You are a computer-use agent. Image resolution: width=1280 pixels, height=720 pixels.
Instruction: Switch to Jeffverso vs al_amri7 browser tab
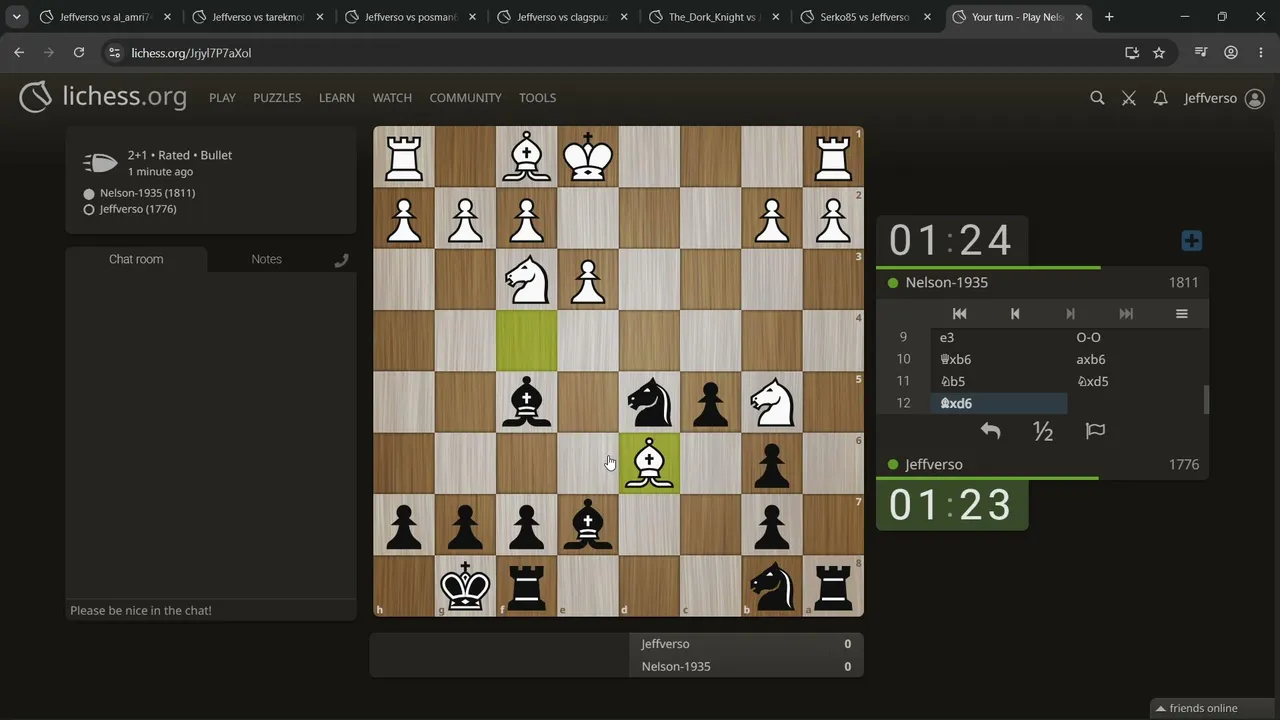(104, 17)
